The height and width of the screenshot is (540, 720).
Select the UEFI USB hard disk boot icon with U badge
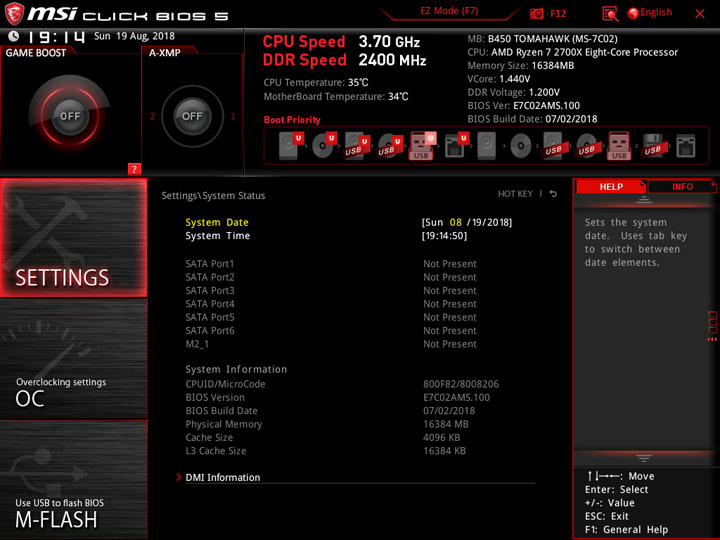(357, 146)
